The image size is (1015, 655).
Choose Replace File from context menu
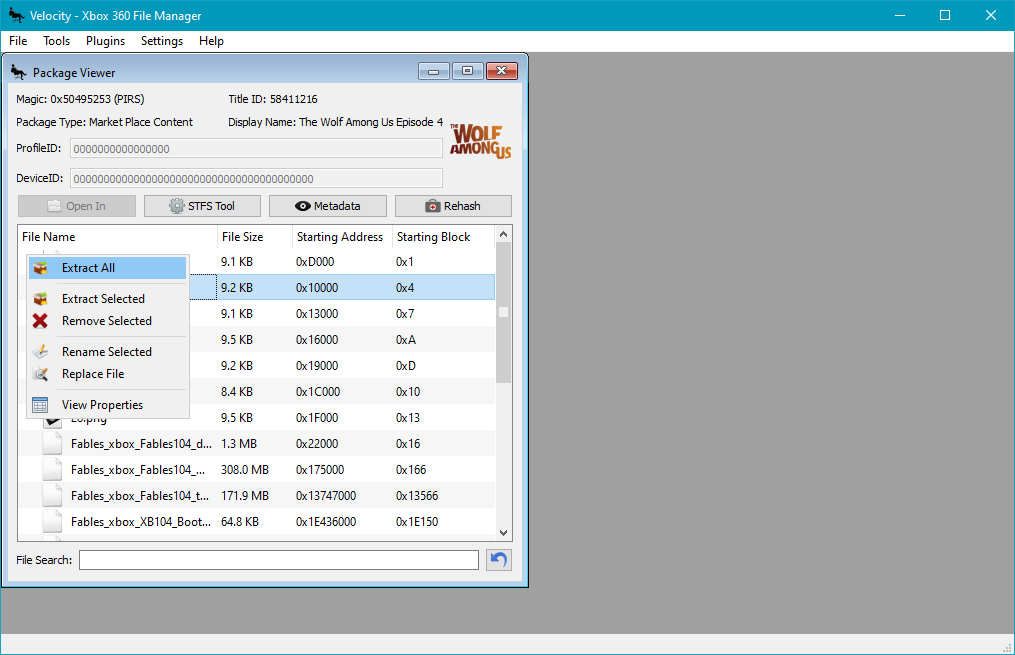pyautogui.click(x=107, y=374)
